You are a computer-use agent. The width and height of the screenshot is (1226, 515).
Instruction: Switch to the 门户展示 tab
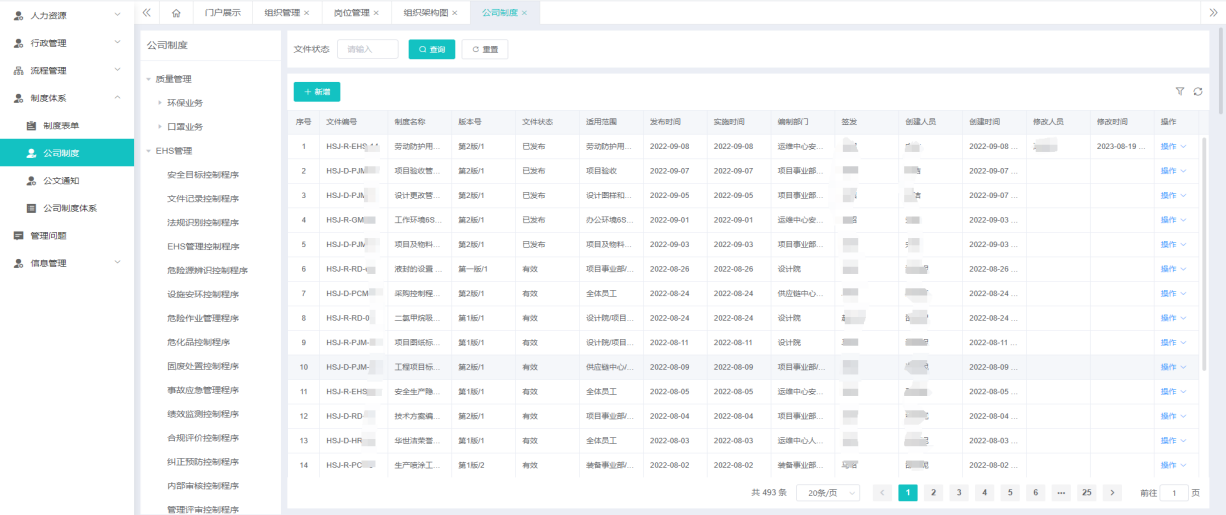tap(222, 13)
